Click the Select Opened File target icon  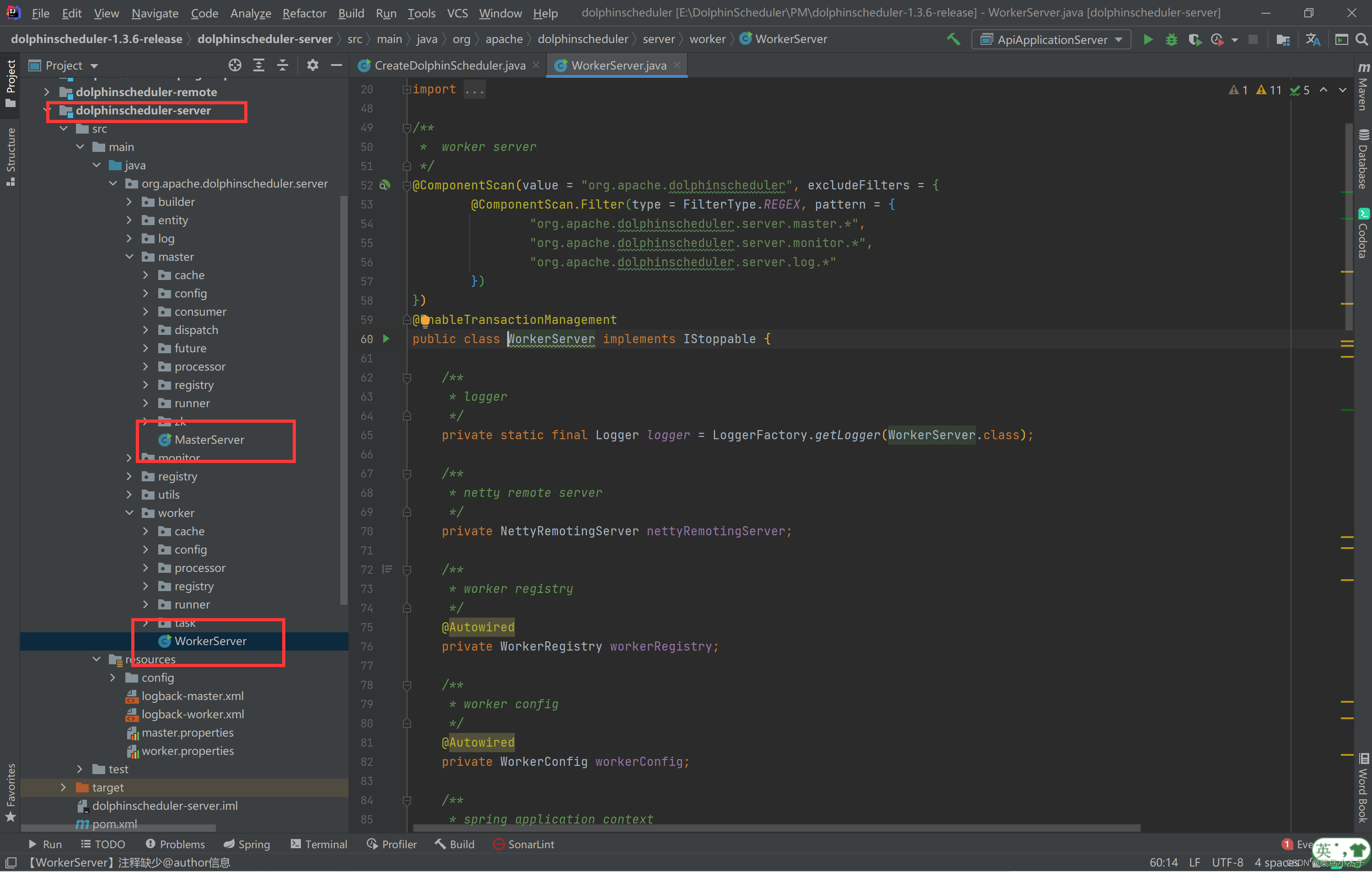point(235,65)
